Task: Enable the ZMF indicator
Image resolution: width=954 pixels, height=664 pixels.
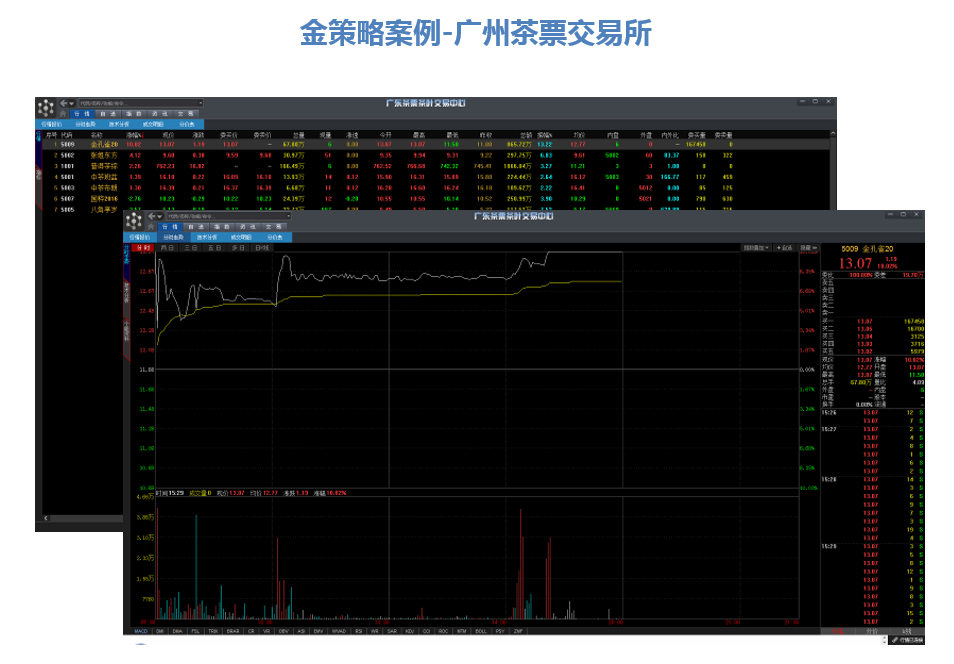Action: click(518, 631)
